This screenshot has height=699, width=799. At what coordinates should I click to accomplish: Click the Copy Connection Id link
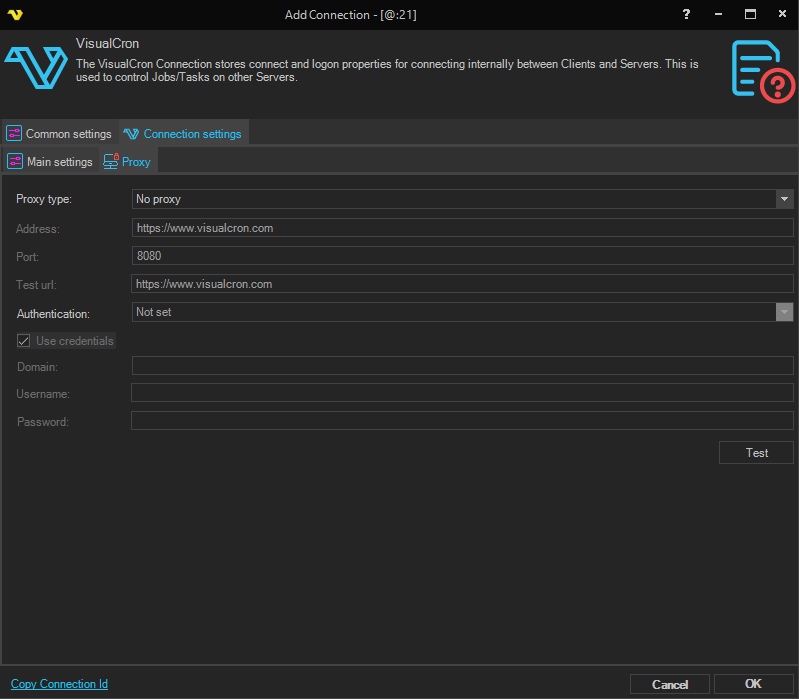pos(59,684)
